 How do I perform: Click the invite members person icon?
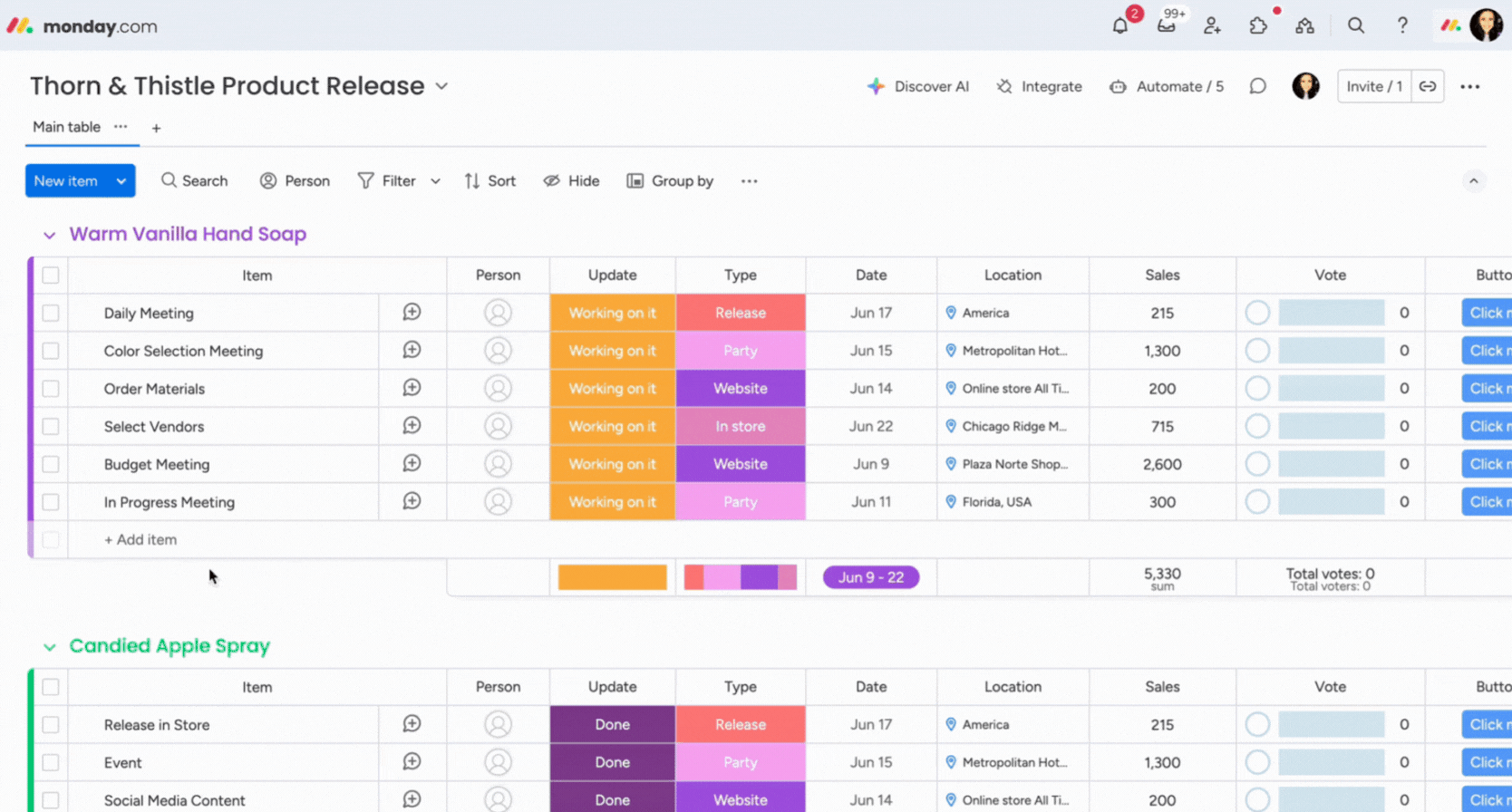1212,26
